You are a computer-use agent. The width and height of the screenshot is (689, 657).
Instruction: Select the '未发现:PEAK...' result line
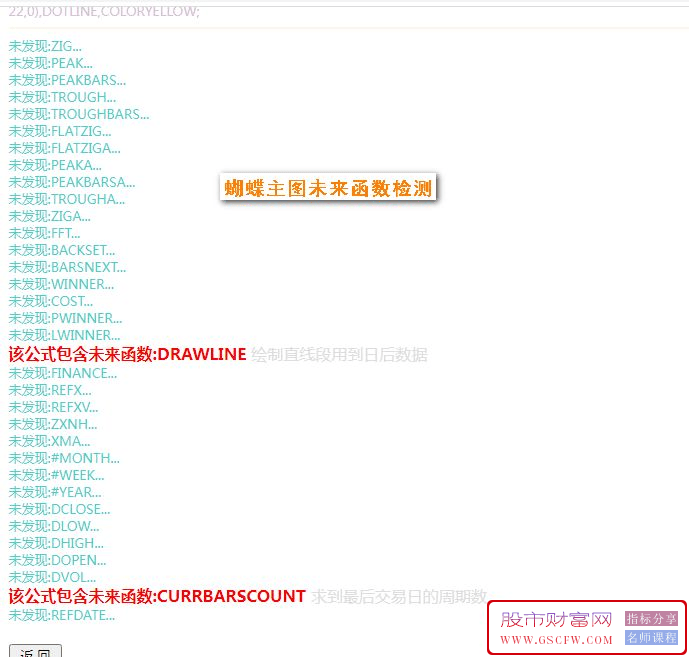[51, 63]
